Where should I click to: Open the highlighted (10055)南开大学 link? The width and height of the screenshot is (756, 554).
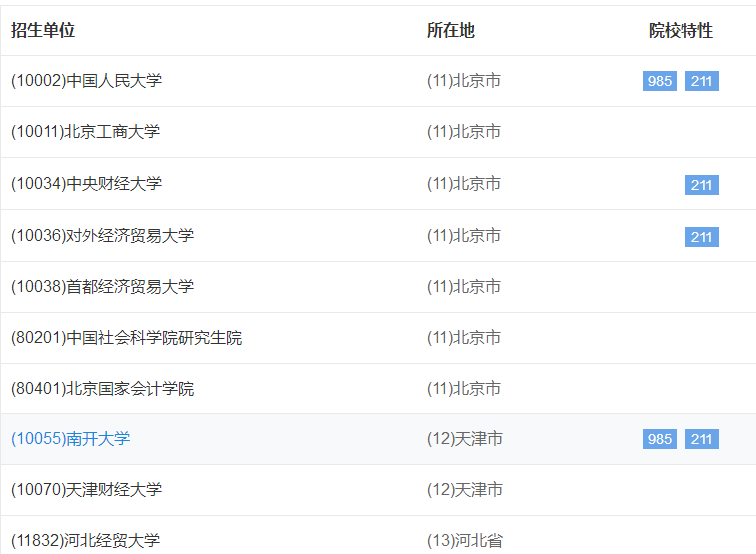point(70,439)
